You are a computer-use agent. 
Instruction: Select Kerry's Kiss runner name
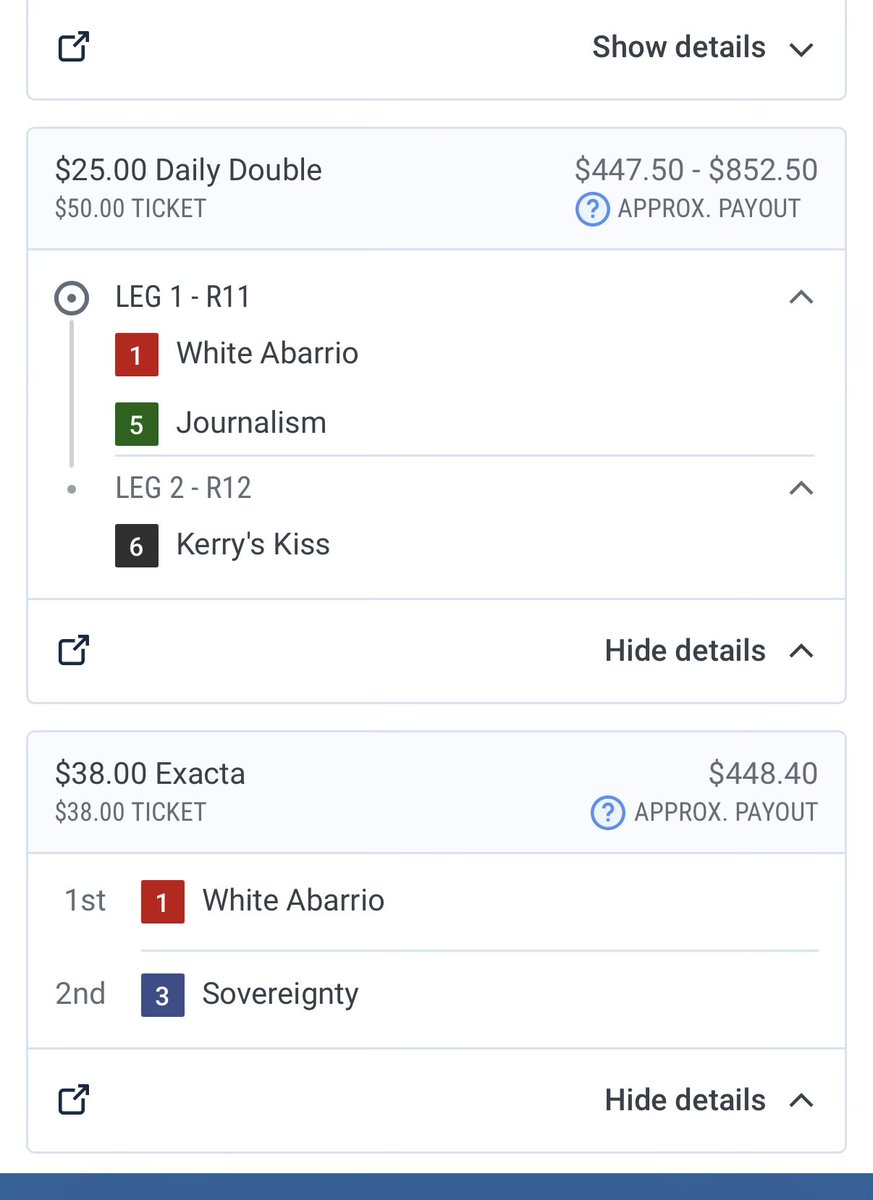(x=253, y=545)
